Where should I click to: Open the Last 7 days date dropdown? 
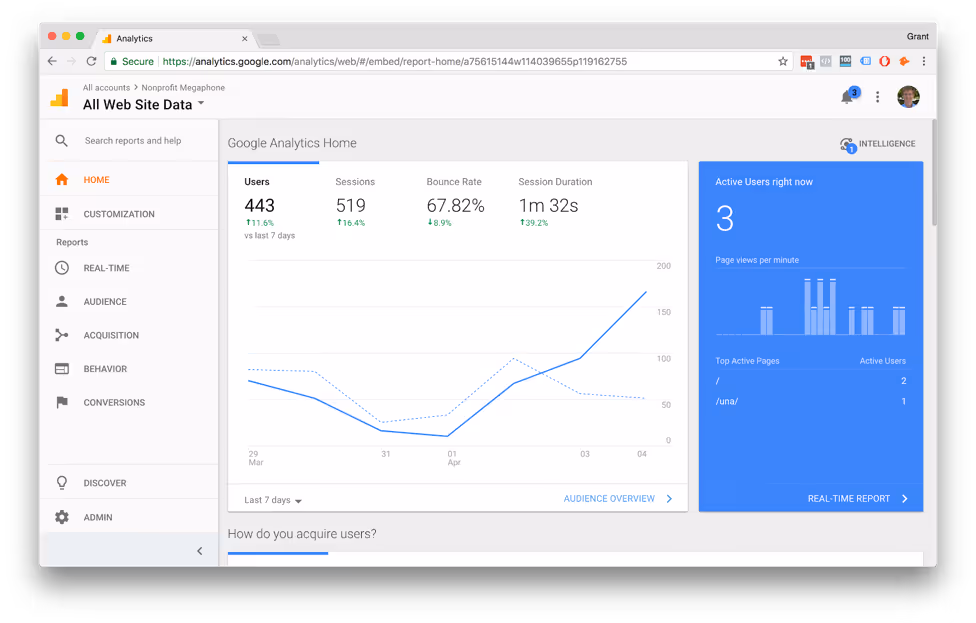pos(273,500)
